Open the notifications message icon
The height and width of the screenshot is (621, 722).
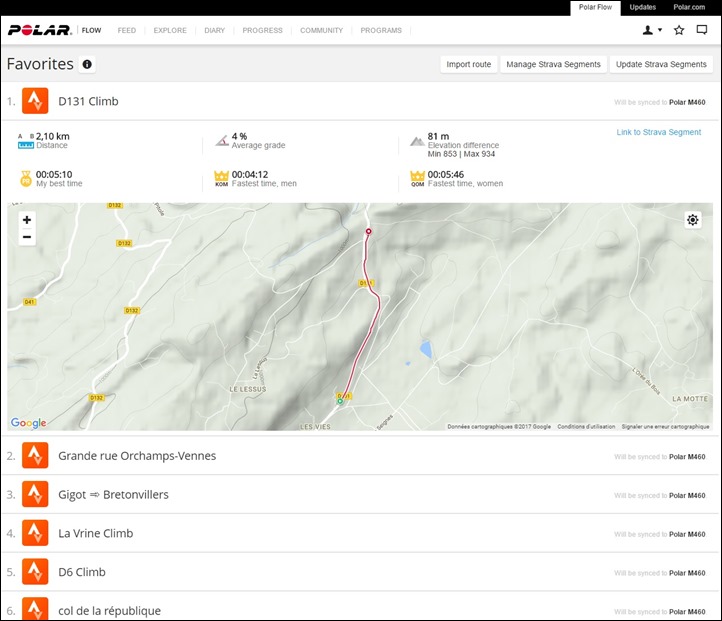(x=702, y=30)
